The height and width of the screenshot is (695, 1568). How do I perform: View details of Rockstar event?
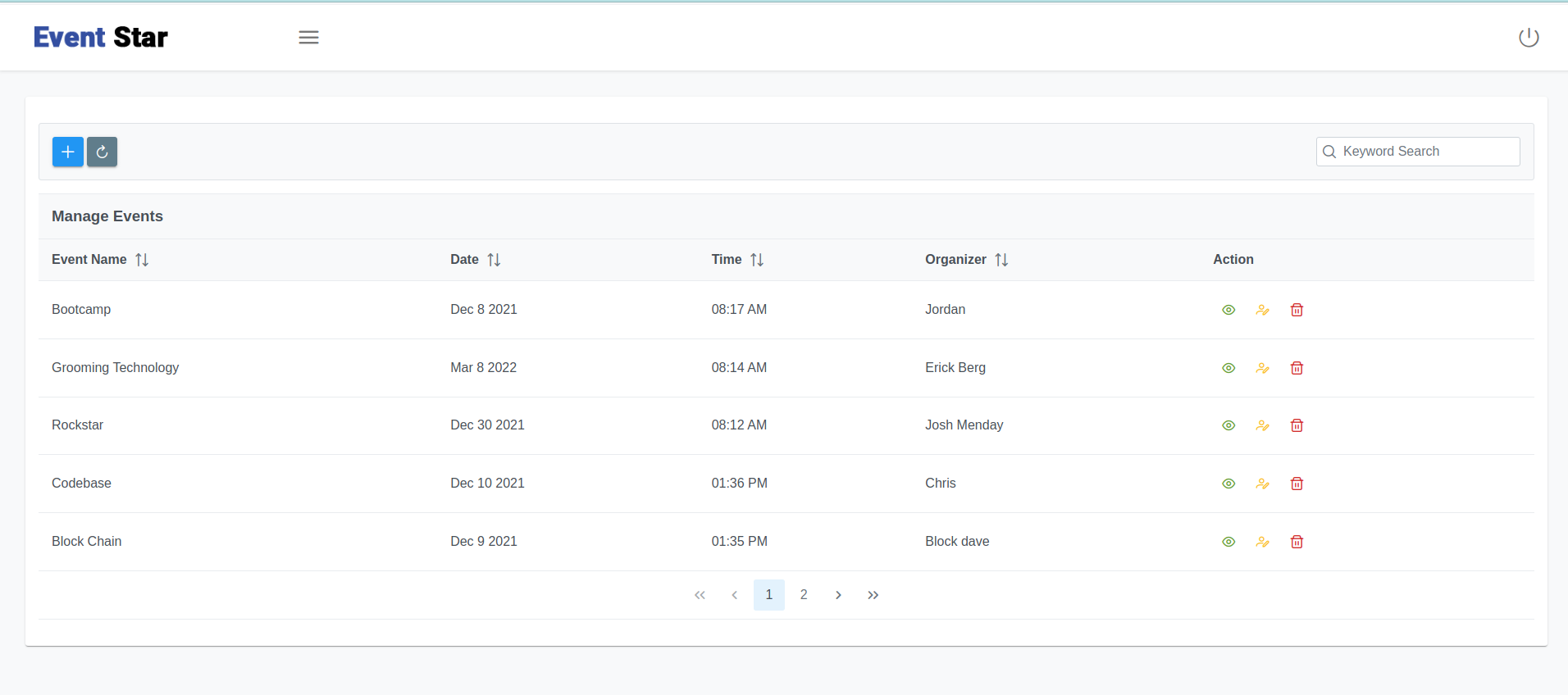[x=1228, y=425]
